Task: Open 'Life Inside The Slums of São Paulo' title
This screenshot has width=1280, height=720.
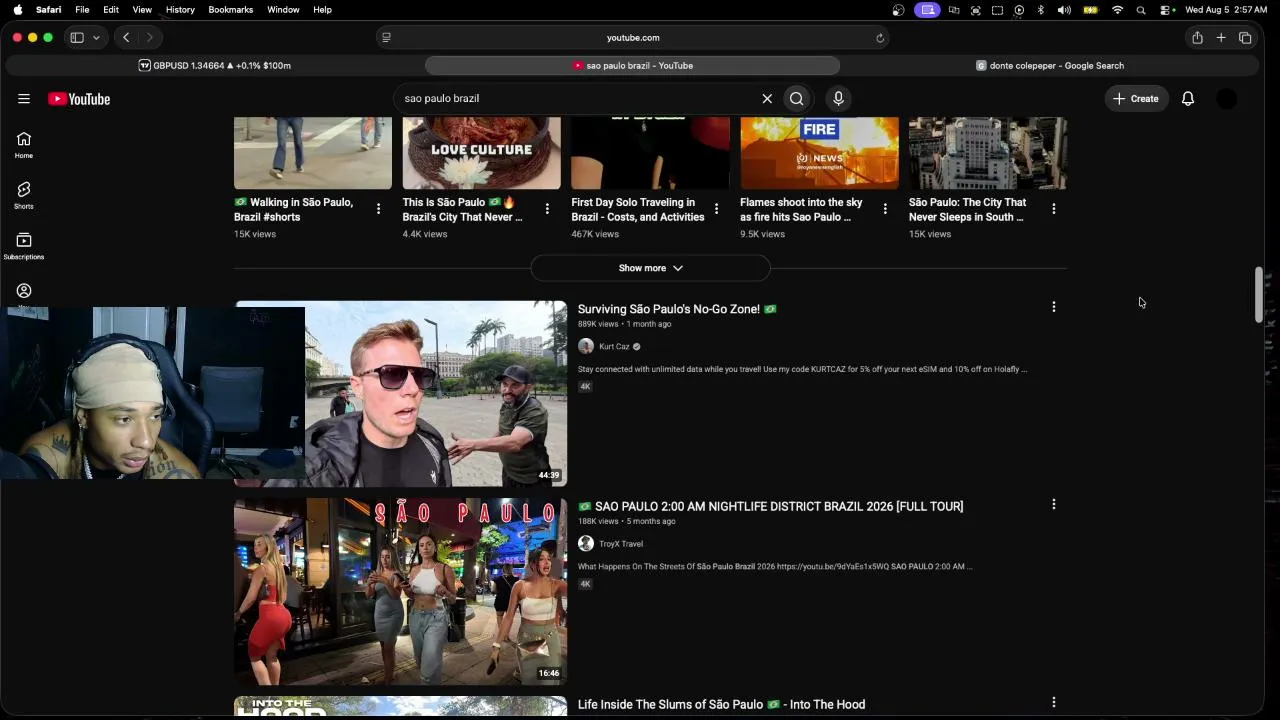Action: (x=721, y=705)
